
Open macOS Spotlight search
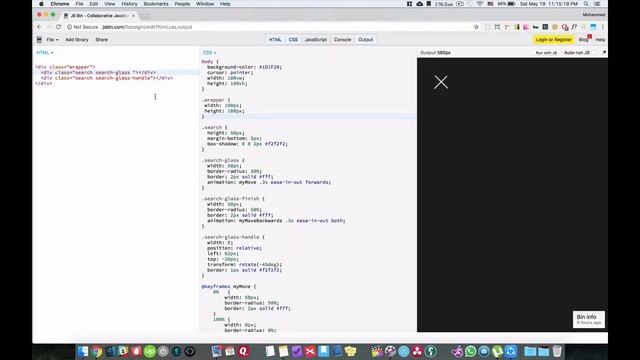click(x=586, y=4)
